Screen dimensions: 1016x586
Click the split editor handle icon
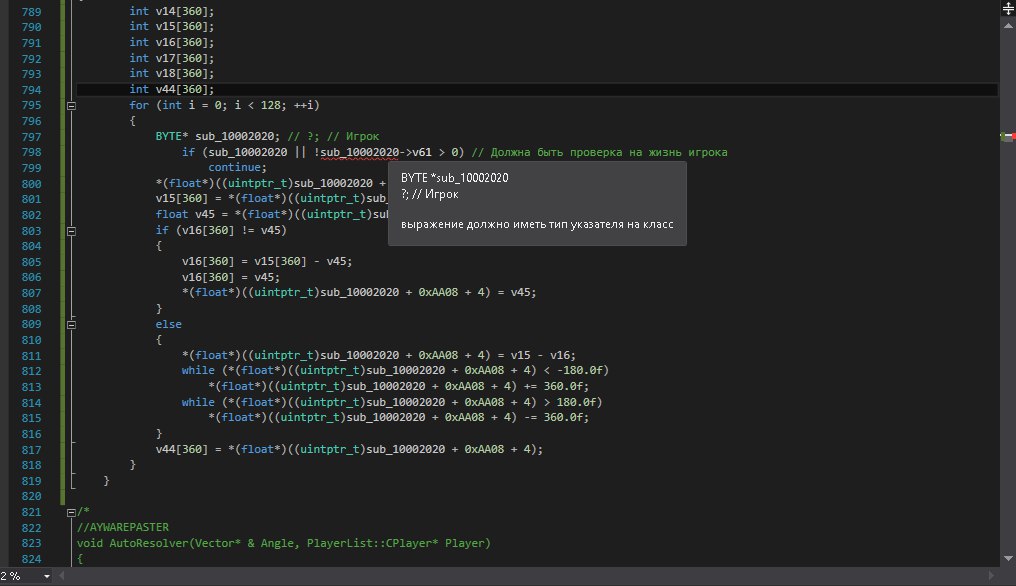[1007, 6]
